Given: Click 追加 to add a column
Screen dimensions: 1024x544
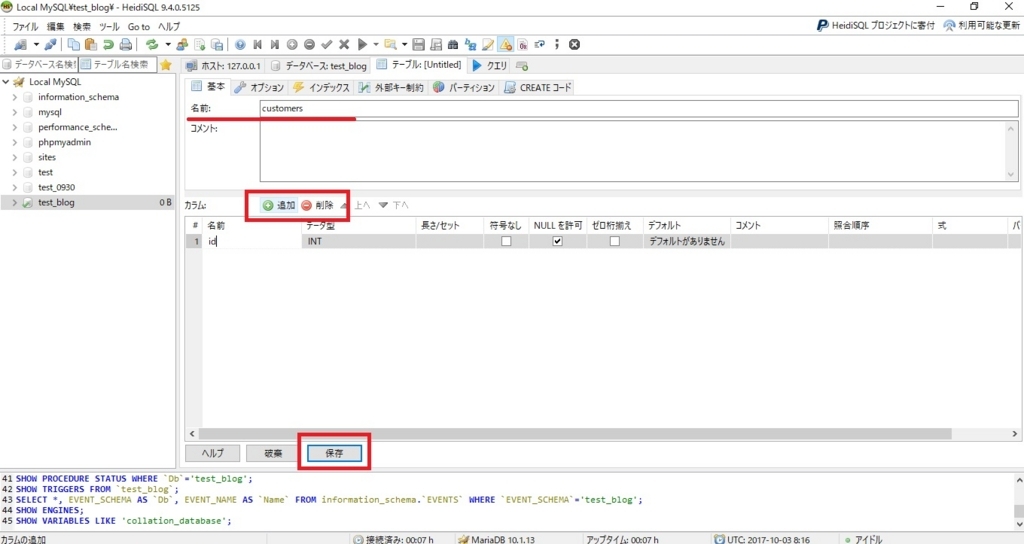Looking at the screenshot, I should pos(279,205).
